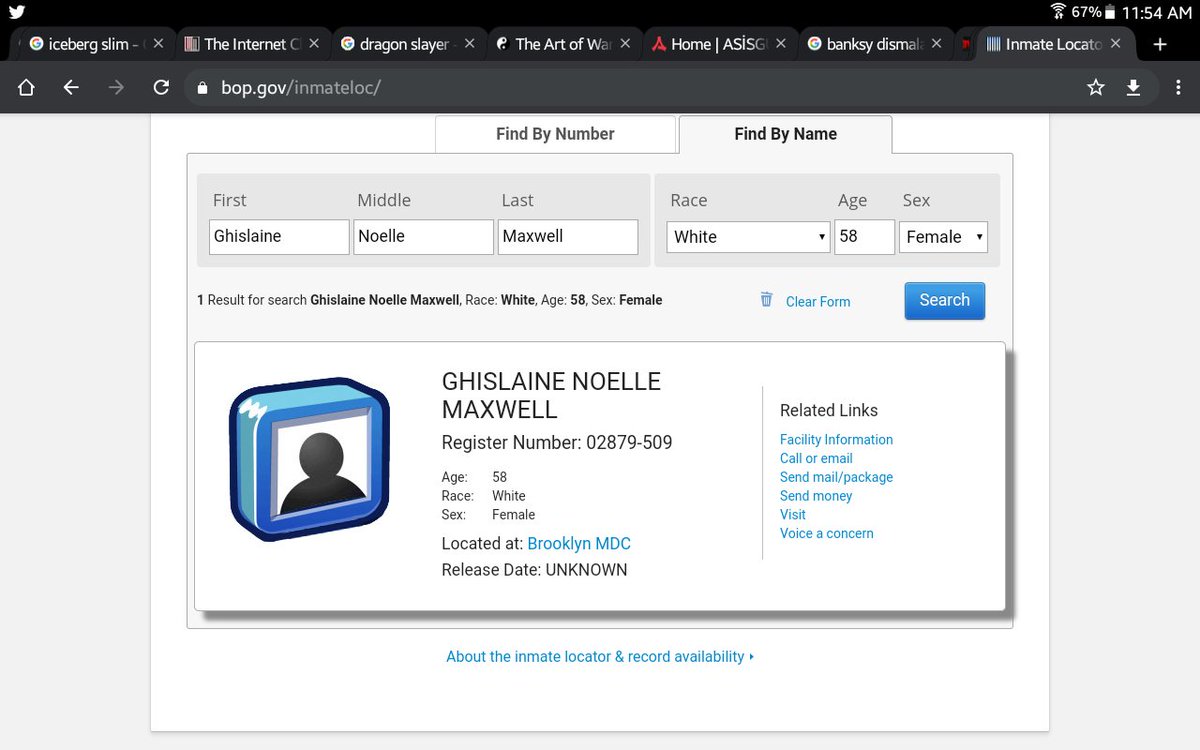1200x750 pixels.
Task: Close The Art of War tab
Action: click(625, 44)
